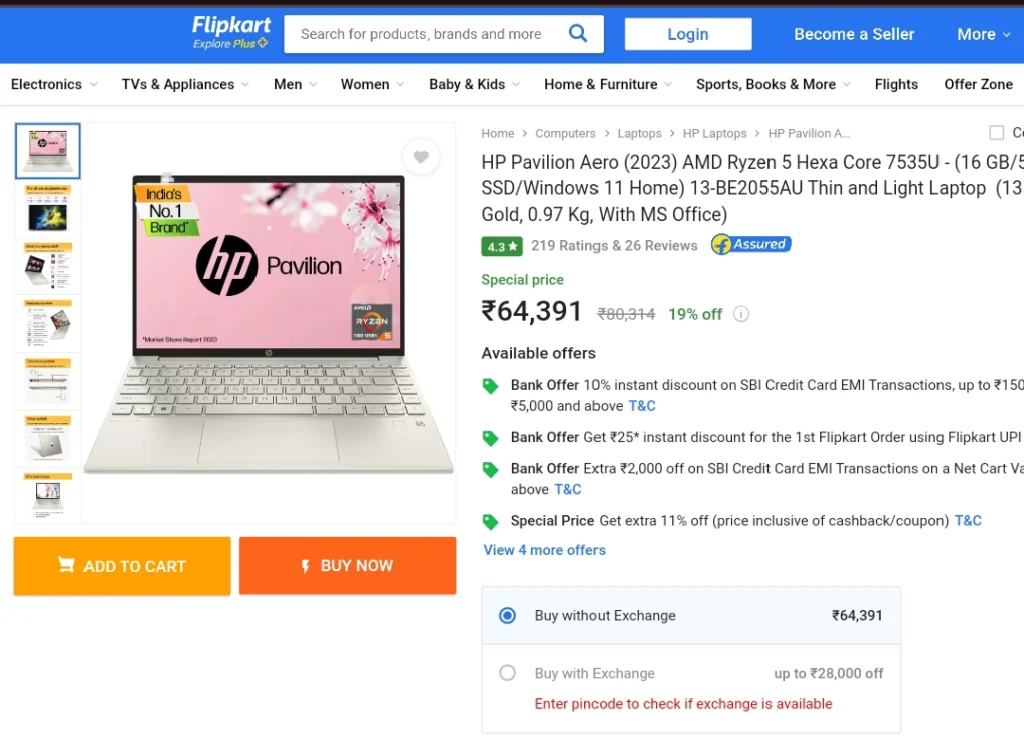Open the Flights menu item

(896, 84)
